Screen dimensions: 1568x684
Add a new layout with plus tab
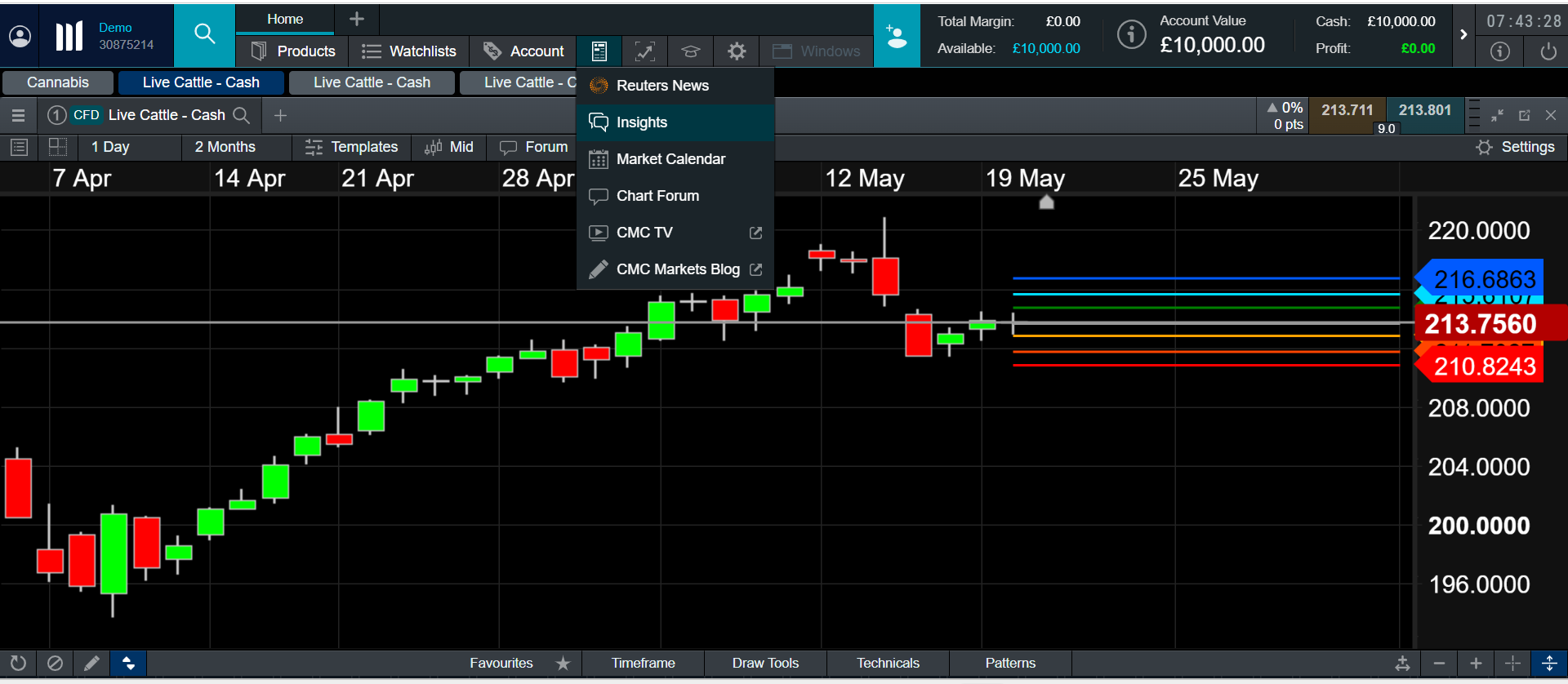[x=357, y=19]
